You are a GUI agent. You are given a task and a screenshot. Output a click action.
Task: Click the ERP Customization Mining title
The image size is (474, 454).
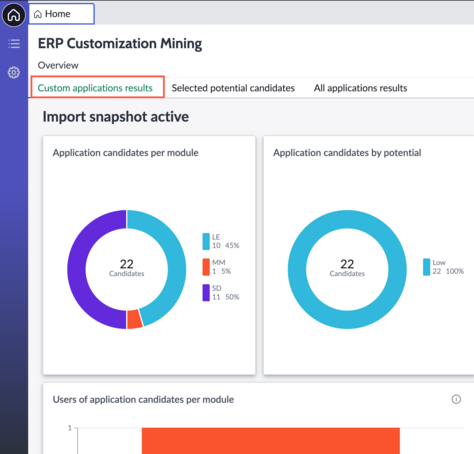pos(120,44)
